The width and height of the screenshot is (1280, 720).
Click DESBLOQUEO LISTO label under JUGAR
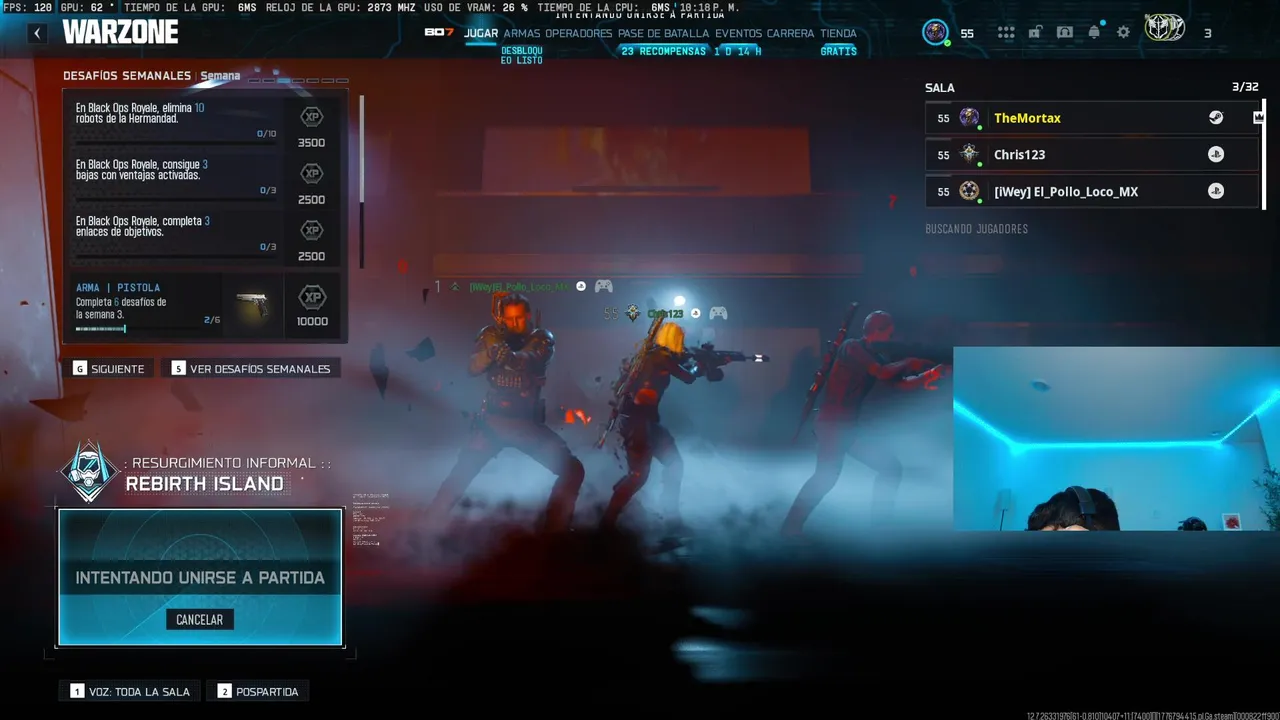click(x=522, y=55)
